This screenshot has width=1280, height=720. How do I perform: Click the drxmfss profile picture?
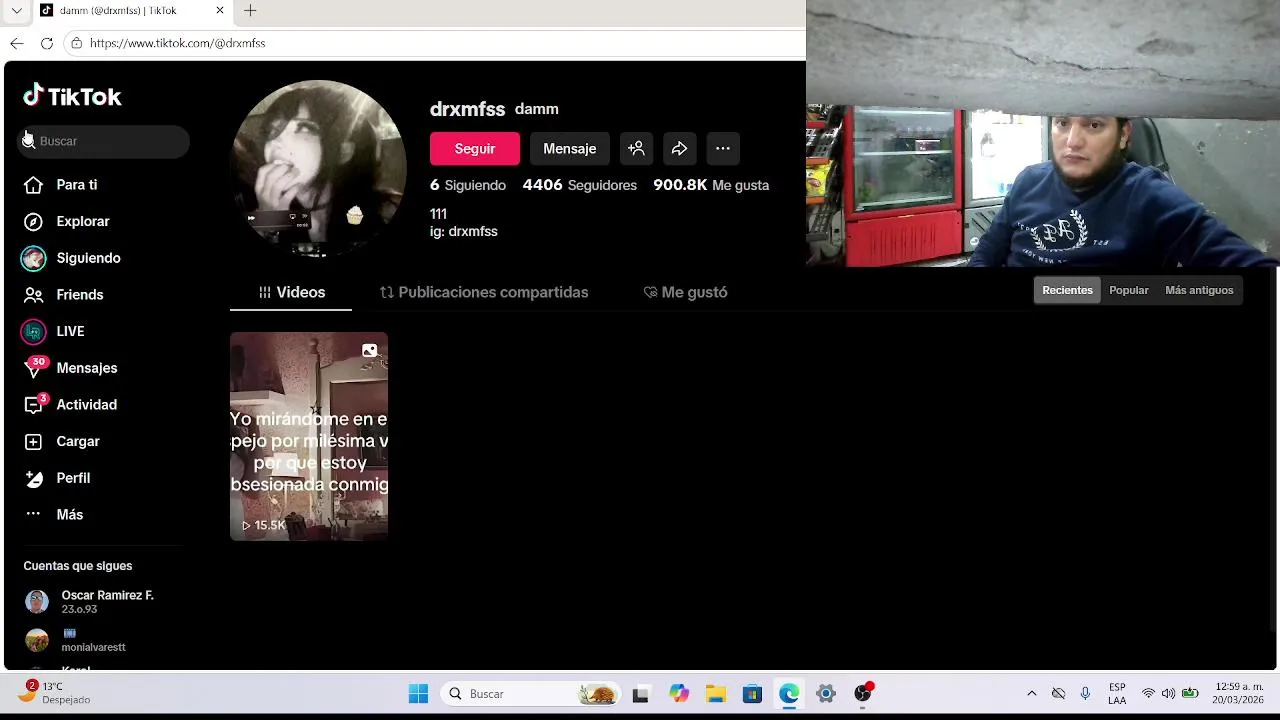[x=318, y=168]
